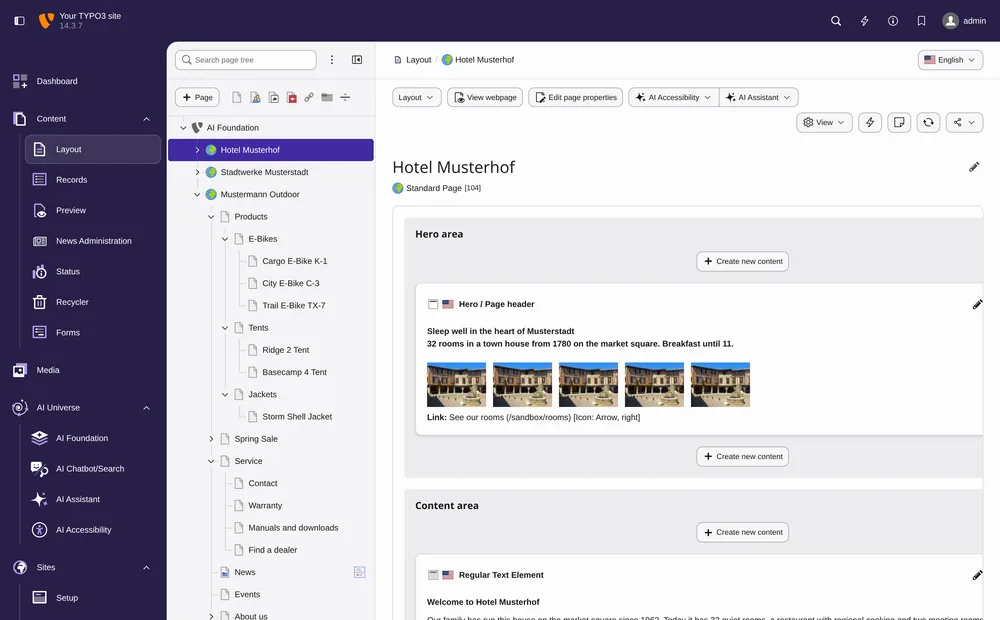Open the View settings dropdown
1000x620 pixels.
tap(825, 122)
